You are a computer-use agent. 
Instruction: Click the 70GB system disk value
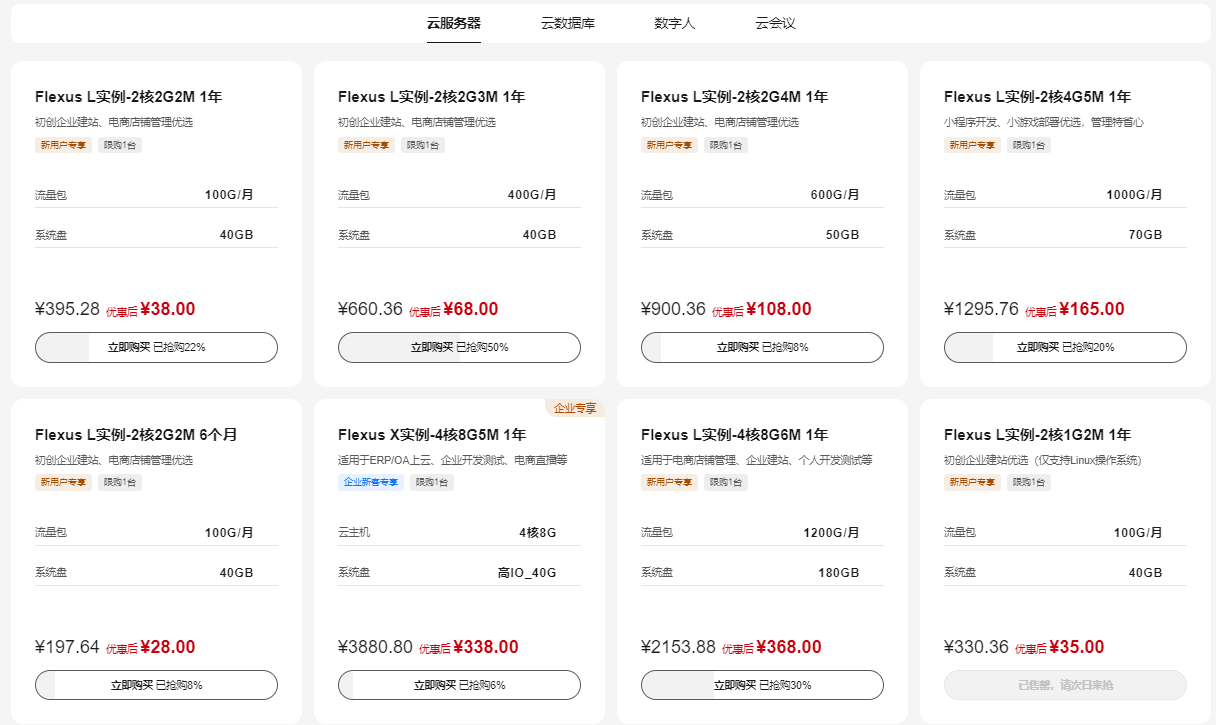[1145, 235]
